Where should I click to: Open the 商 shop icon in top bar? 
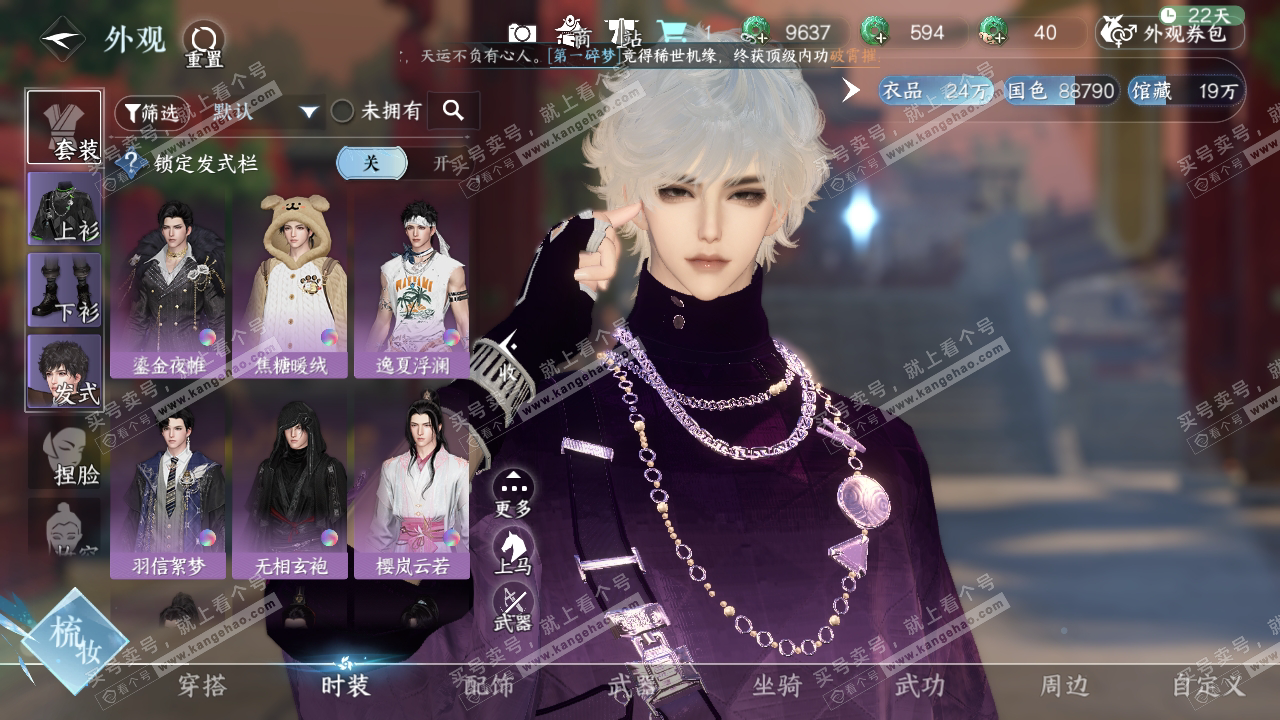[x=573, y=32]
